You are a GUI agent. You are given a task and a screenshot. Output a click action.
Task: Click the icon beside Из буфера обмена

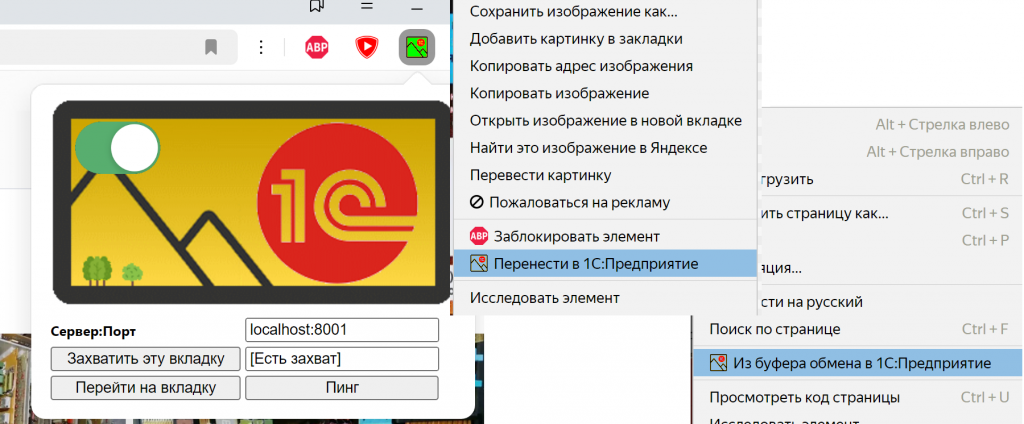click(718, 363)
